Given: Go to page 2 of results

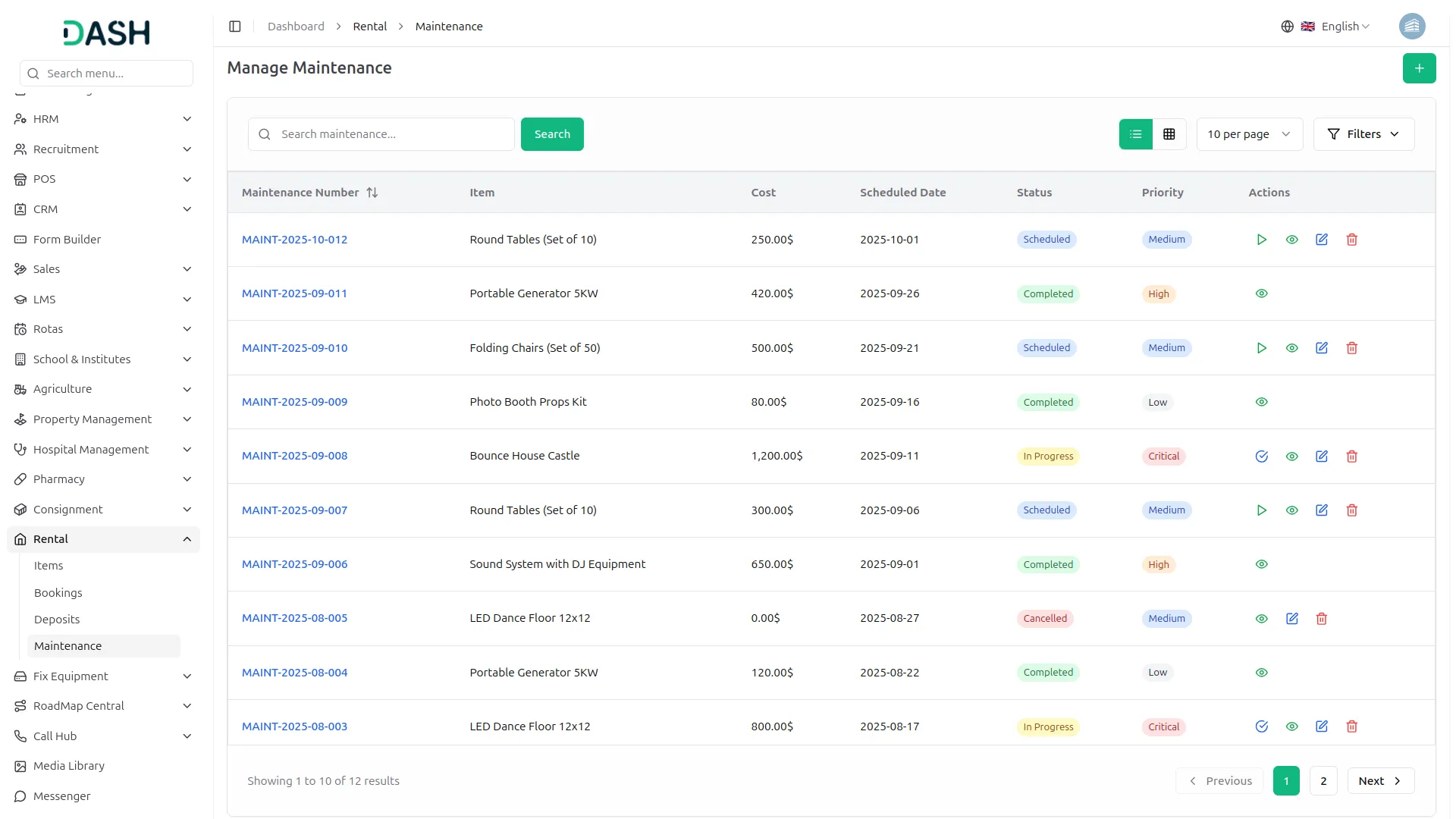Looking at the screenshot, I should tap(1323, 780).
